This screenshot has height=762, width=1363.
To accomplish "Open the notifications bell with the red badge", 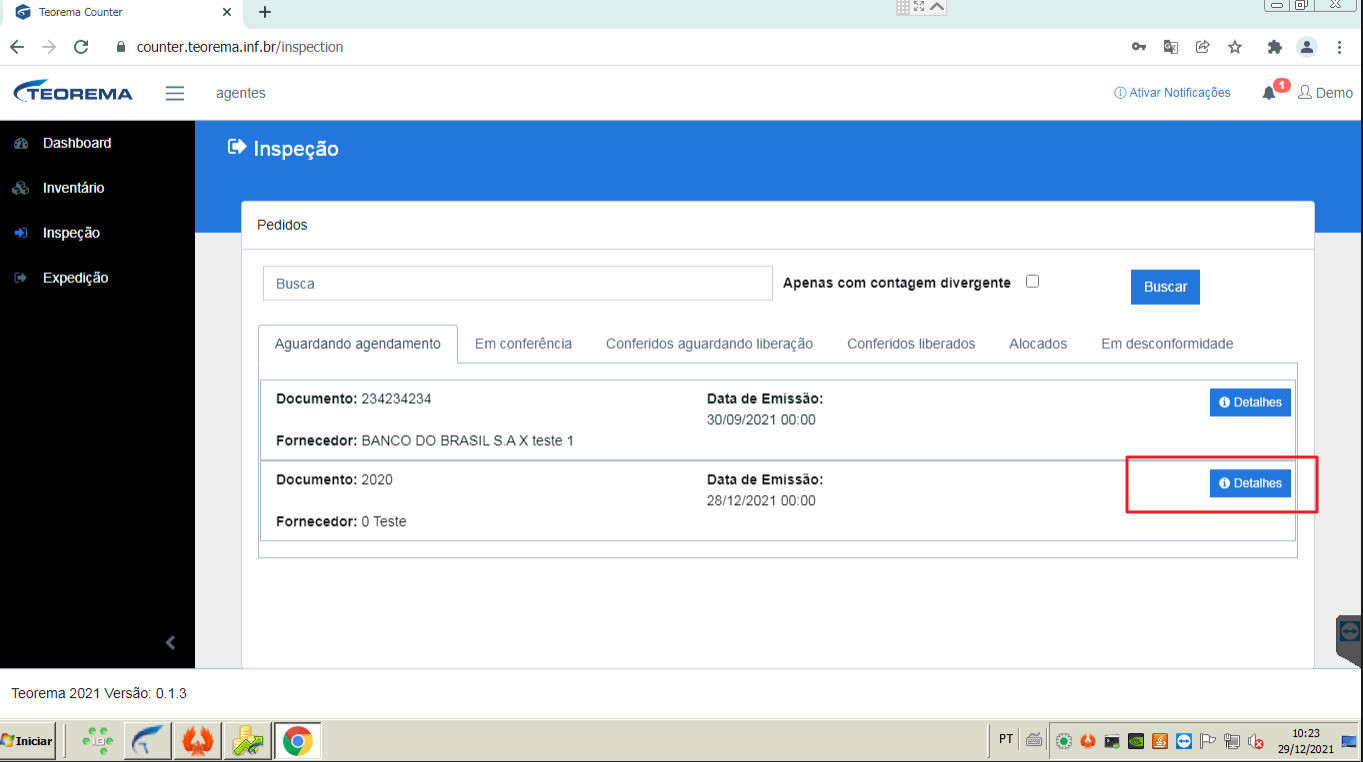I will tap(1269, 93).
